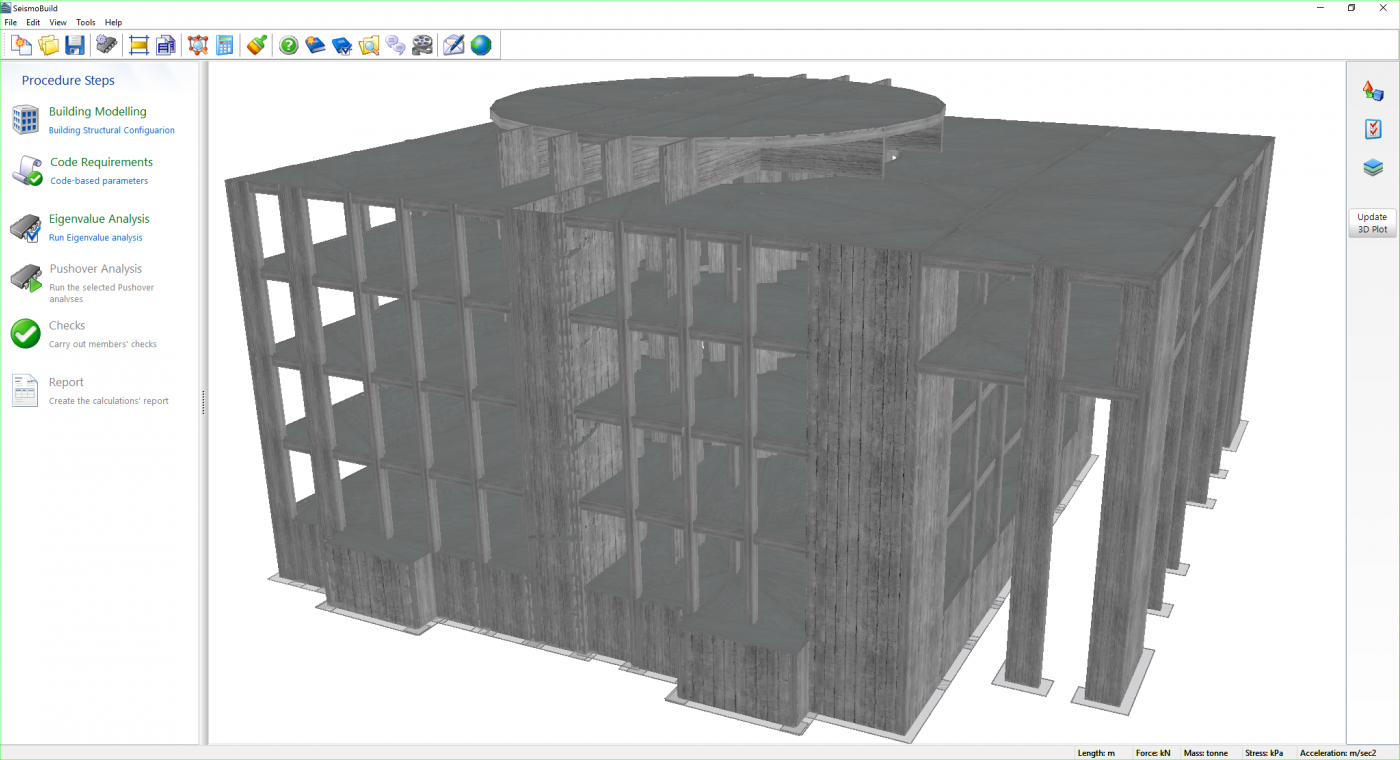This screenshot has width=1400, height=760.
Task: Open the Checks procedure step
Action: tap(67, 326)
